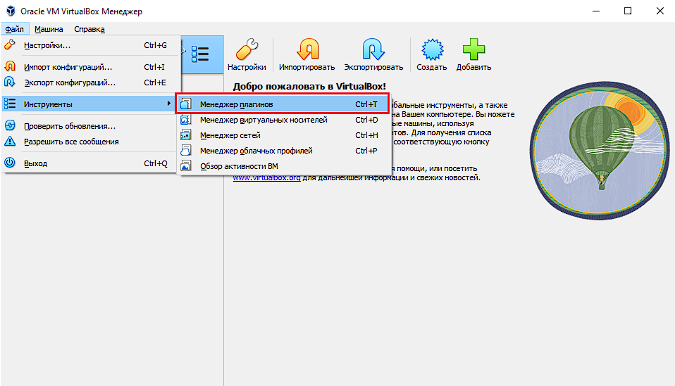This screenshot has width=675, height=386.
Task: Choose Разрешить все сообщения menu entry
Action: click(x=90, y=142)
